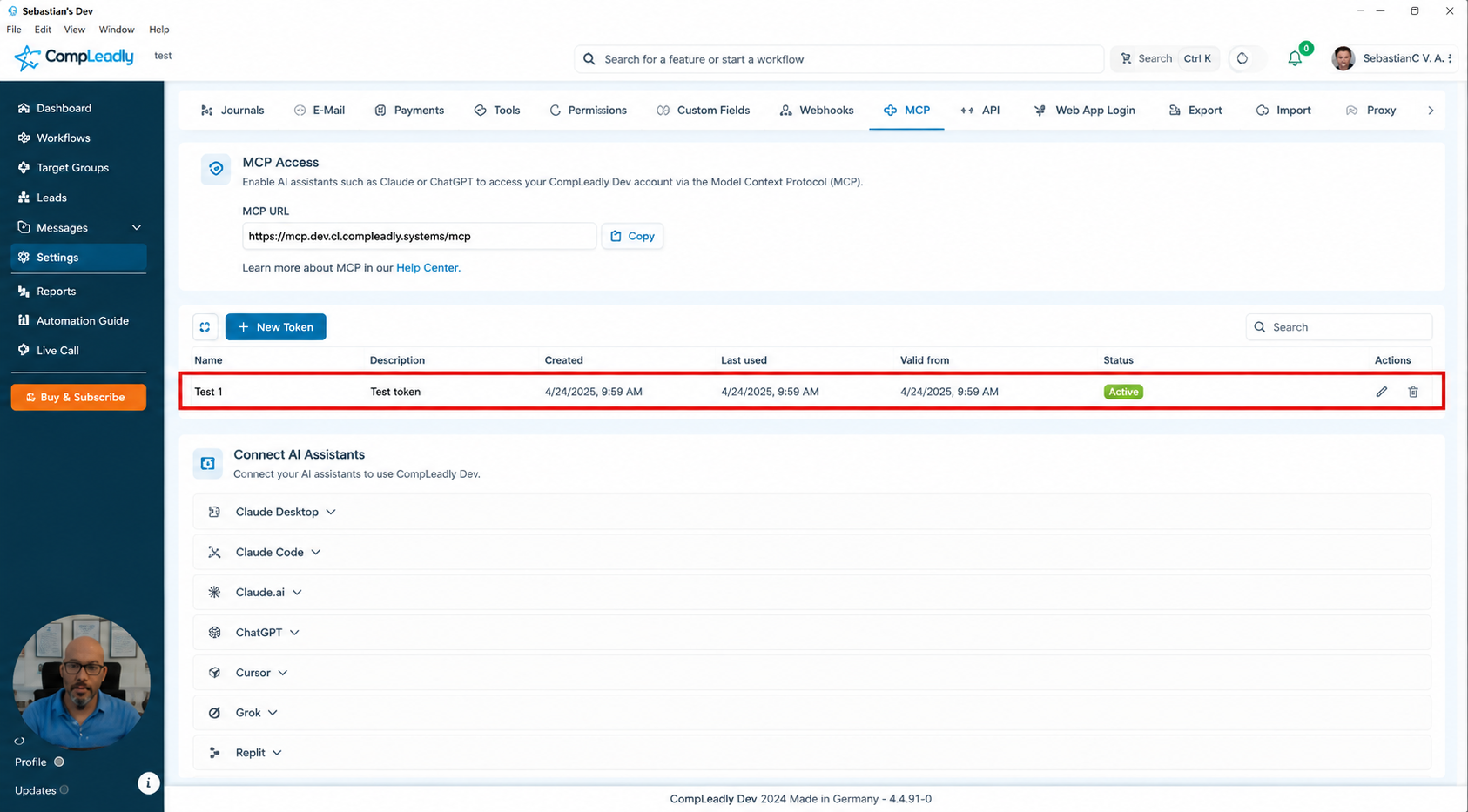Select the Permissions tab
Screen dimensions: 1468x812
(x=588, y=111)
